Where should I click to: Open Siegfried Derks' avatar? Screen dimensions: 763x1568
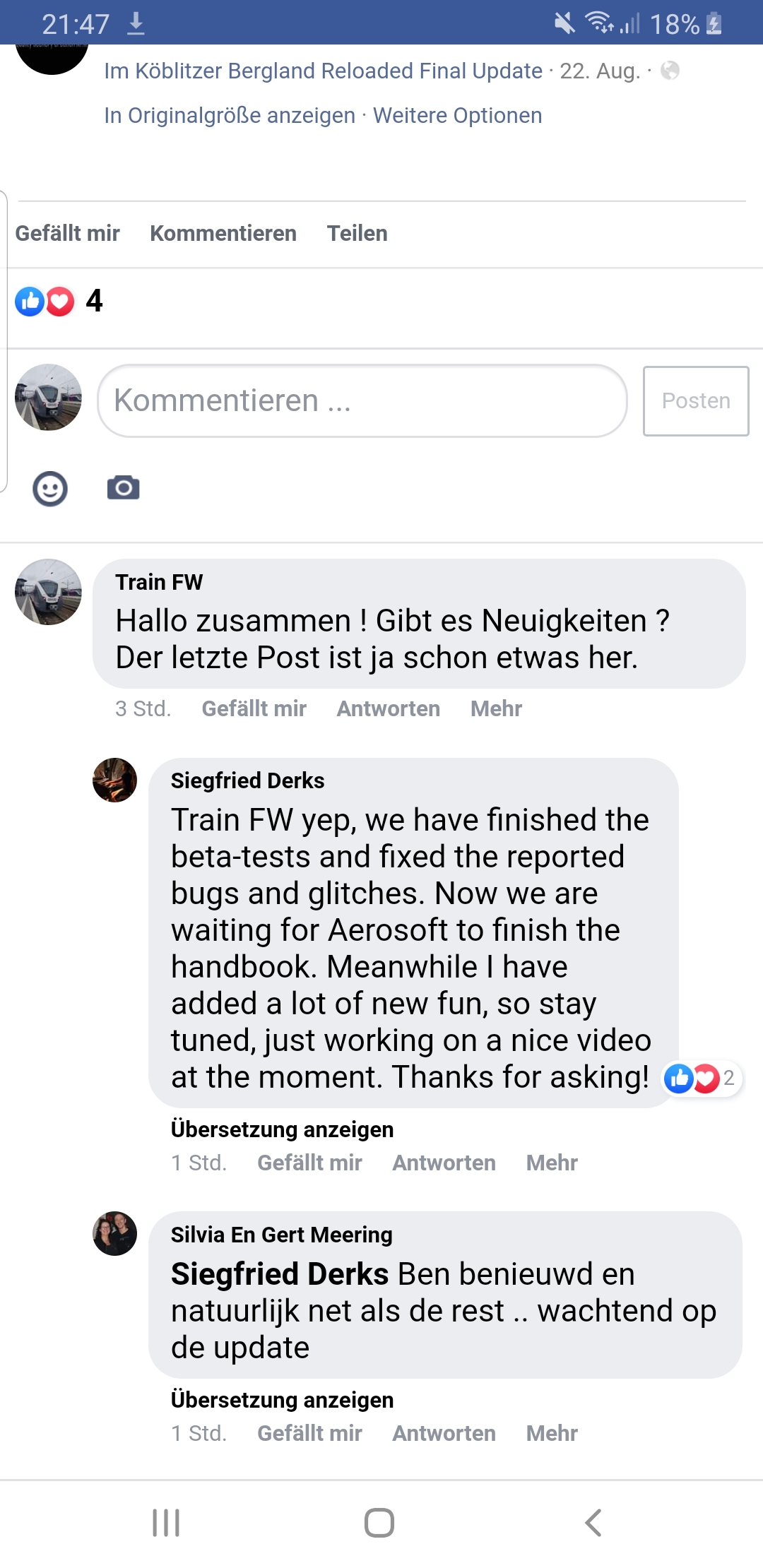[114, 780]
